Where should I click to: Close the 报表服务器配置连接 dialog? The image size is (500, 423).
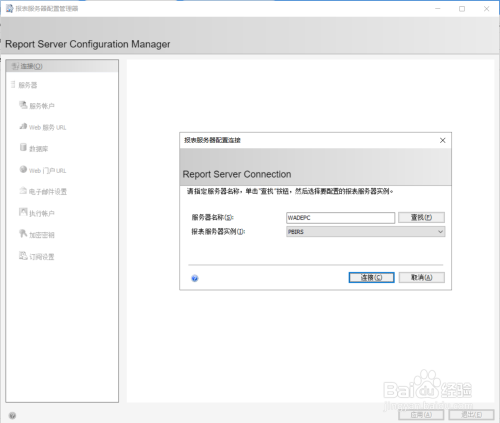click(442, 140)
